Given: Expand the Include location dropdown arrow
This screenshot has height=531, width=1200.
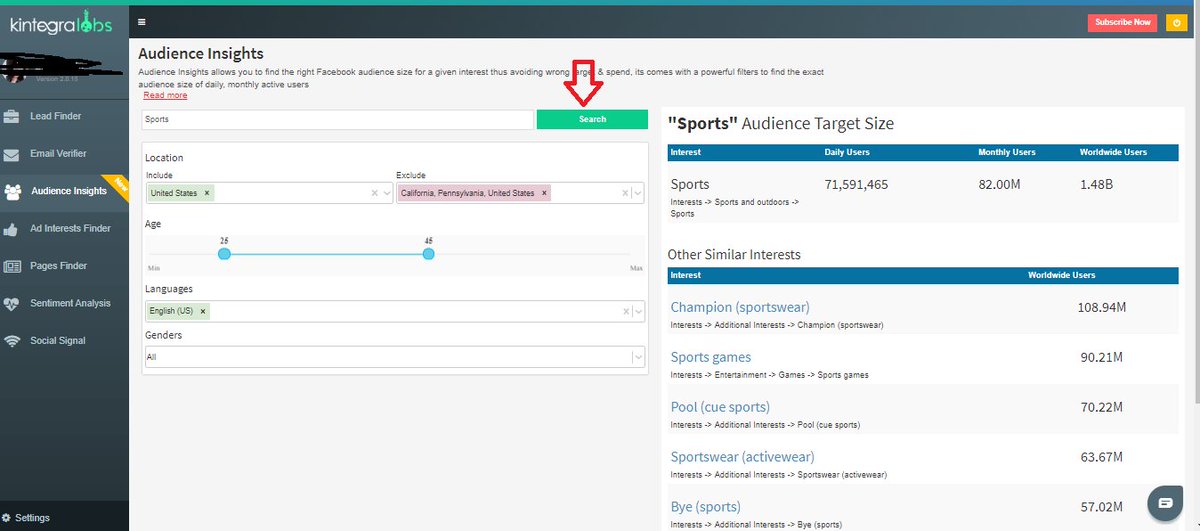Looking at the screenshot, I should pyautogui.click(x=386, y=193).
